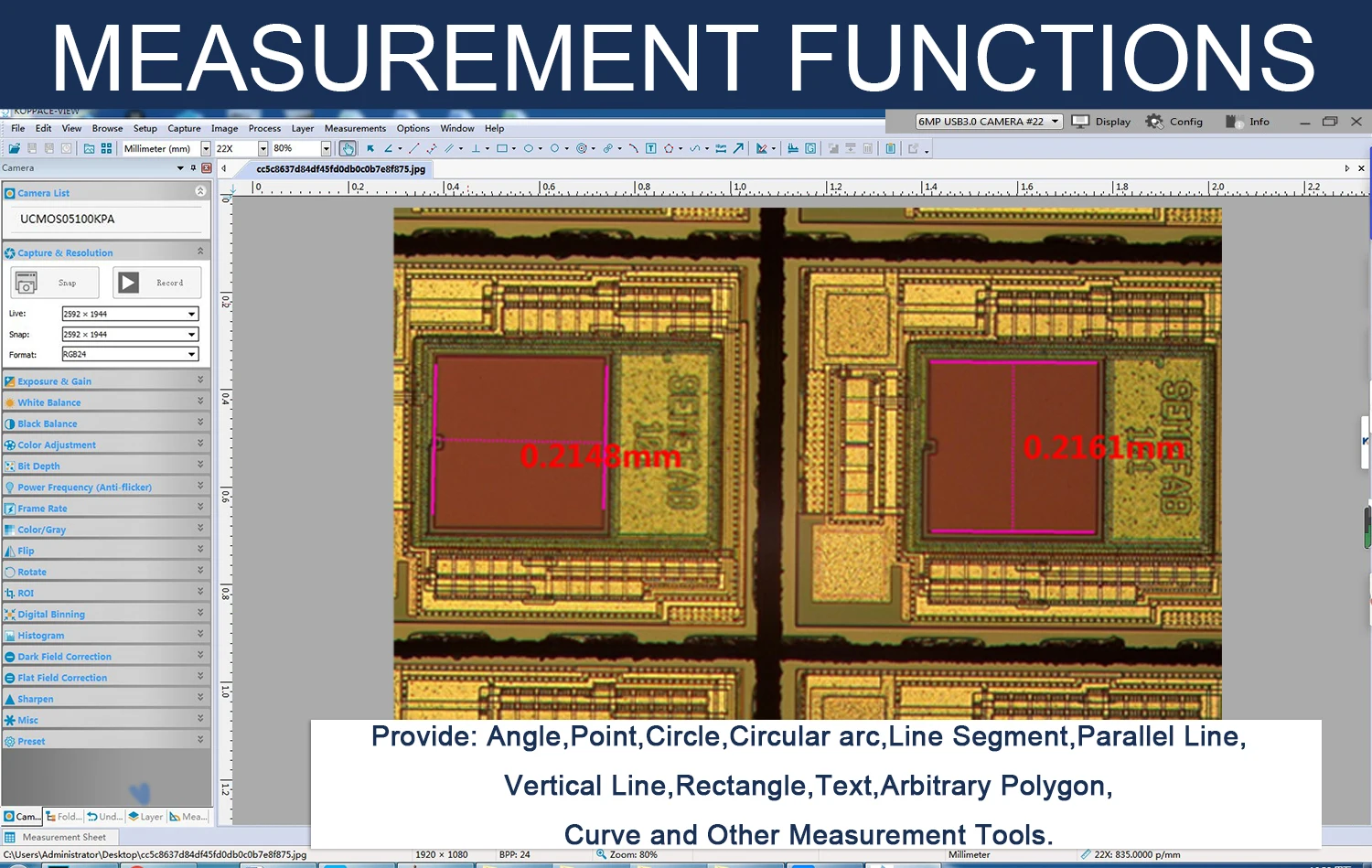This screenshot has width=1372, height=868.
Task: Expand the Histogram section
Action: tap(106, 635)
